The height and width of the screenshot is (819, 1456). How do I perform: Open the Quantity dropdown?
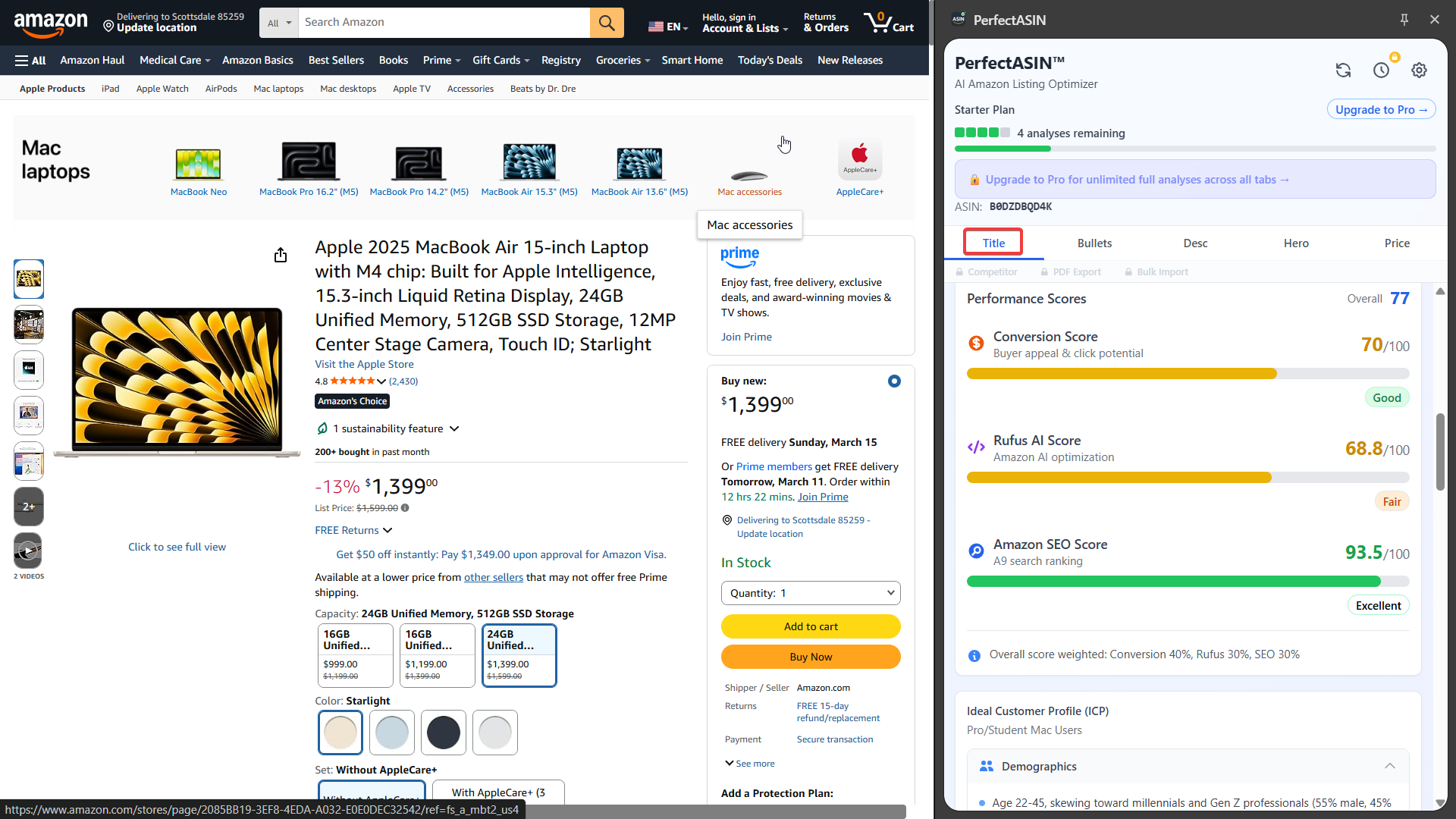(811, 593)
